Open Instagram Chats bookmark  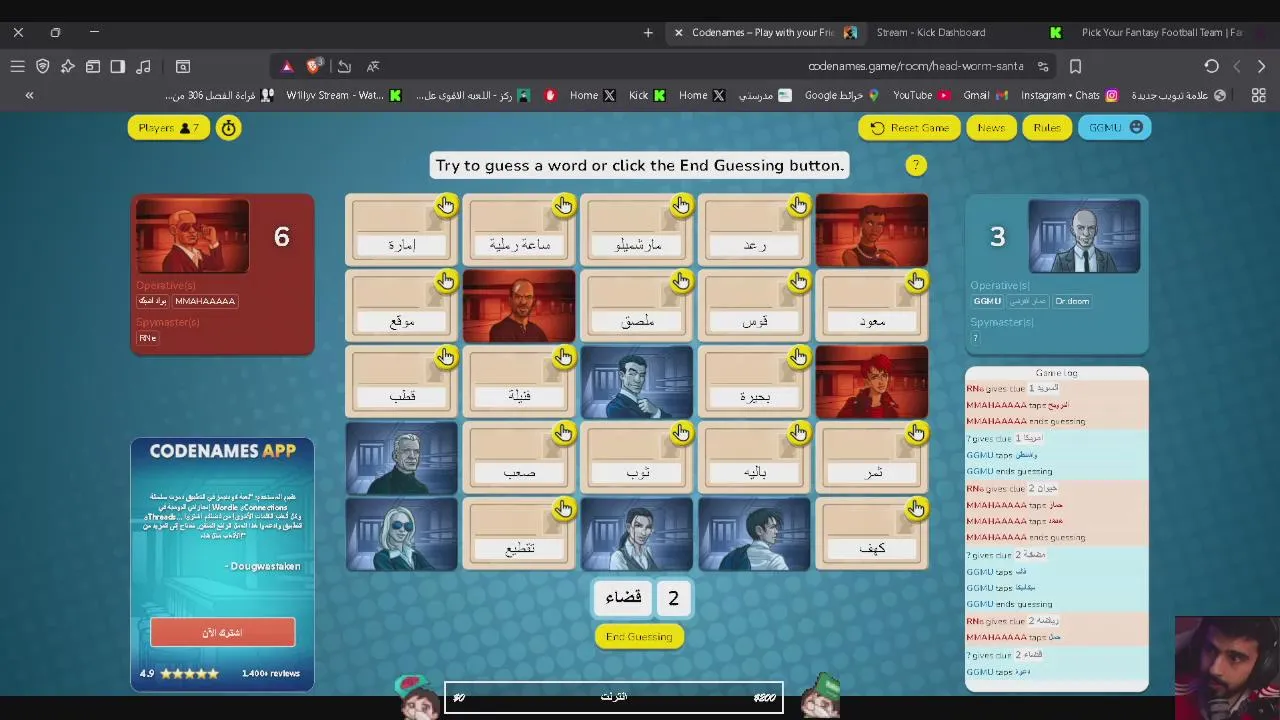(x=1069, y=95)
